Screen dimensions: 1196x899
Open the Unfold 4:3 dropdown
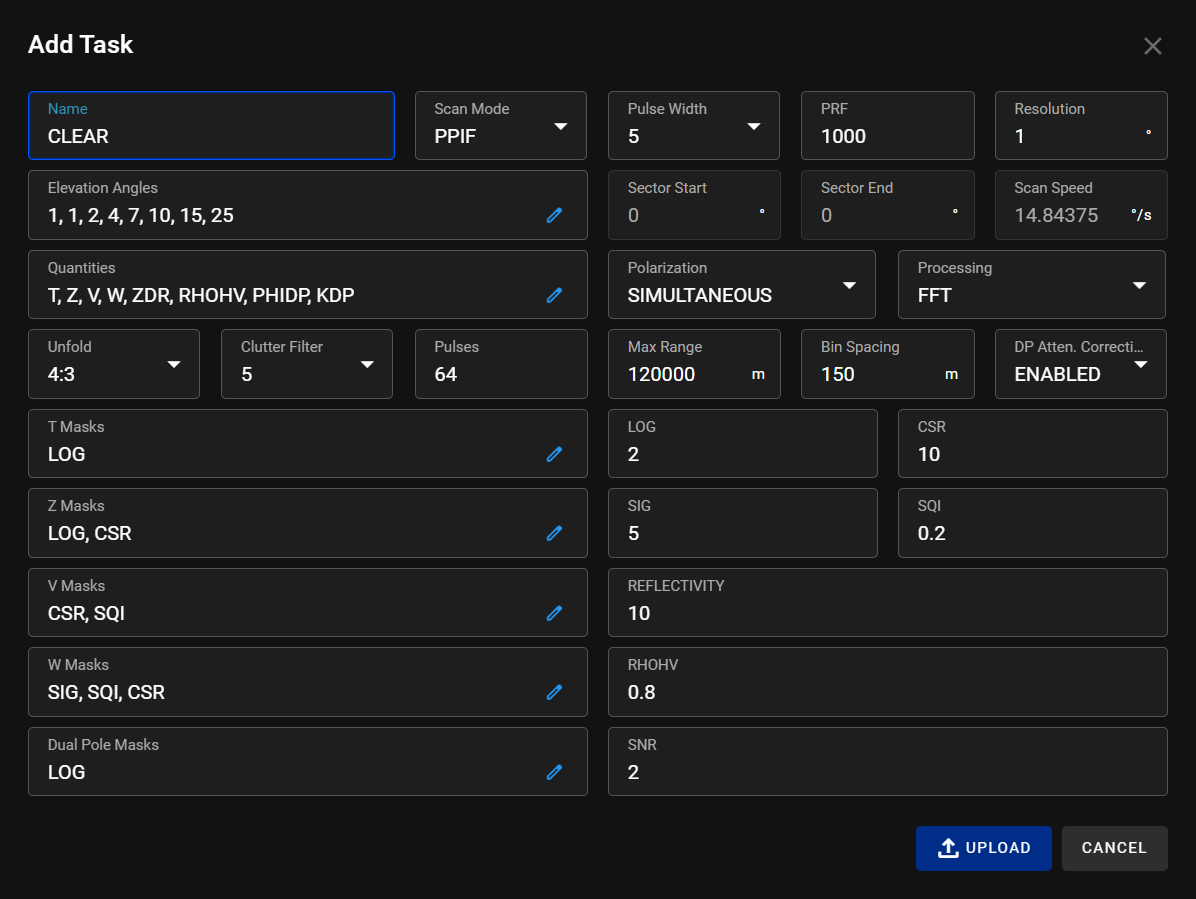(114, 364)
